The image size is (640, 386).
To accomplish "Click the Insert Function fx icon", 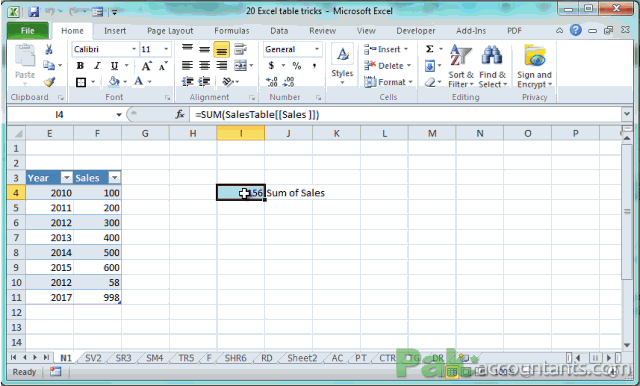I will 180,115.
